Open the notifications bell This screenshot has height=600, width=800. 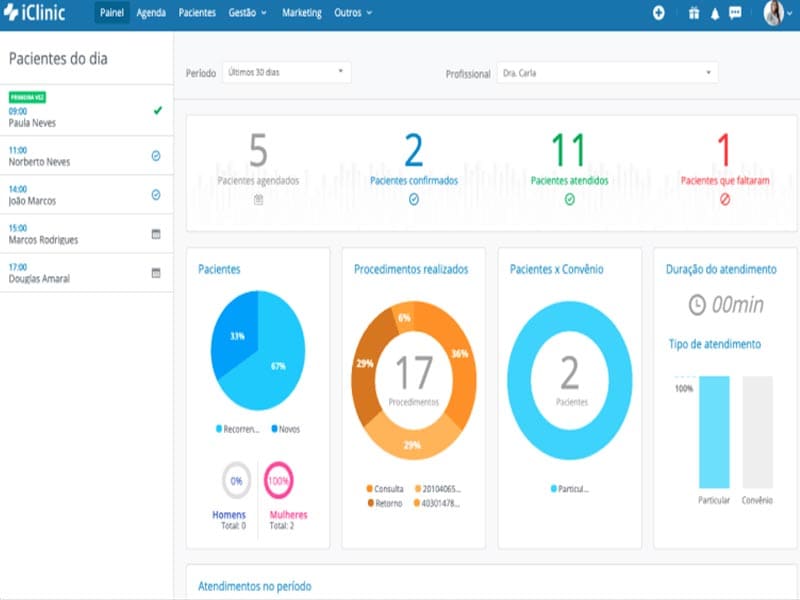tap(715, 14)
